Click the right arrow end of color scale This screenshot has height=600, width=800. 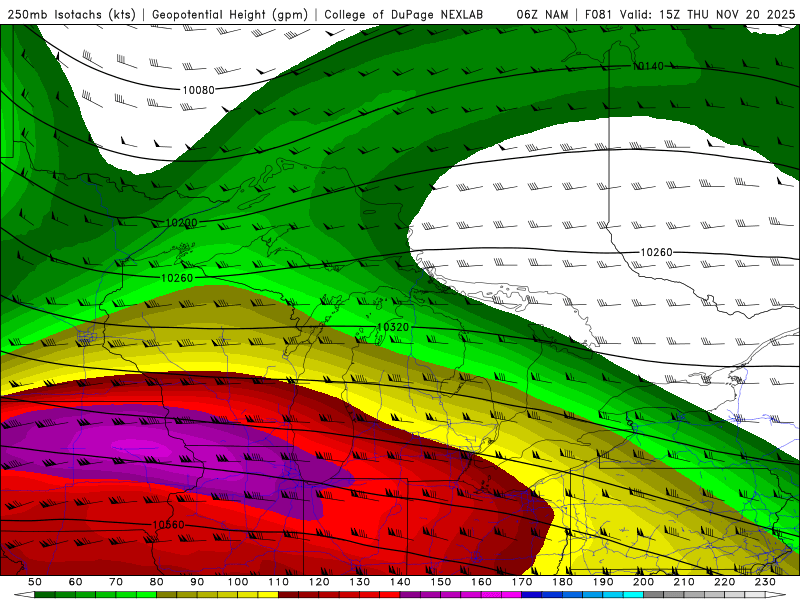[x=776, y=595]
